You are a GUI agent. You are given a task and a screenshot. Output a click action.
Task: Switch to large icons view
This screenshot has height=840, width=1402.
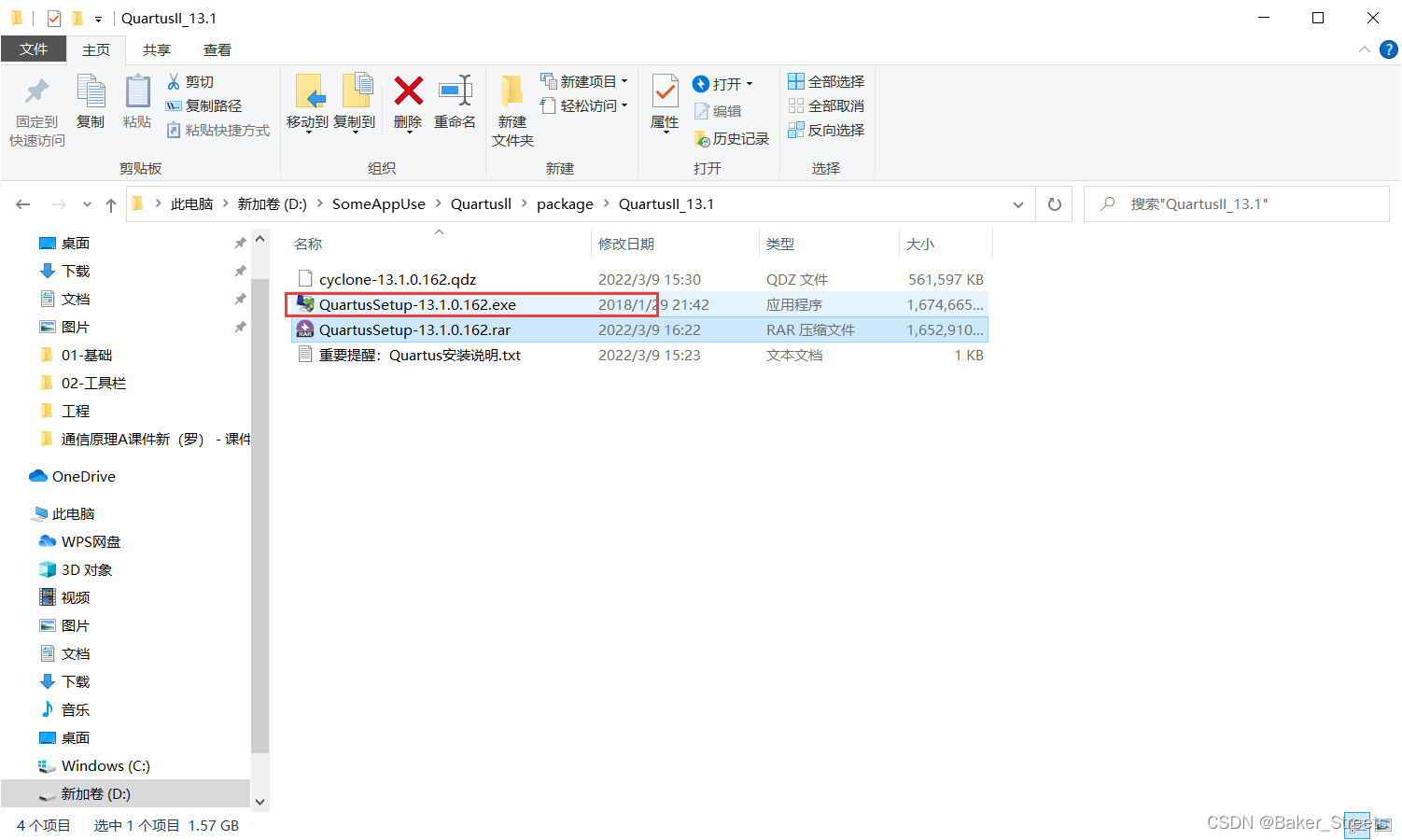(x=1383, y=825)
